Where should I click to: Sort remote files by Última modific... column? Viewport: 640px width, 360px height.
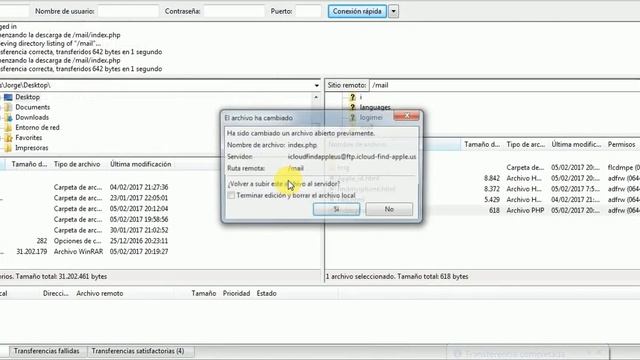point(576,144)
